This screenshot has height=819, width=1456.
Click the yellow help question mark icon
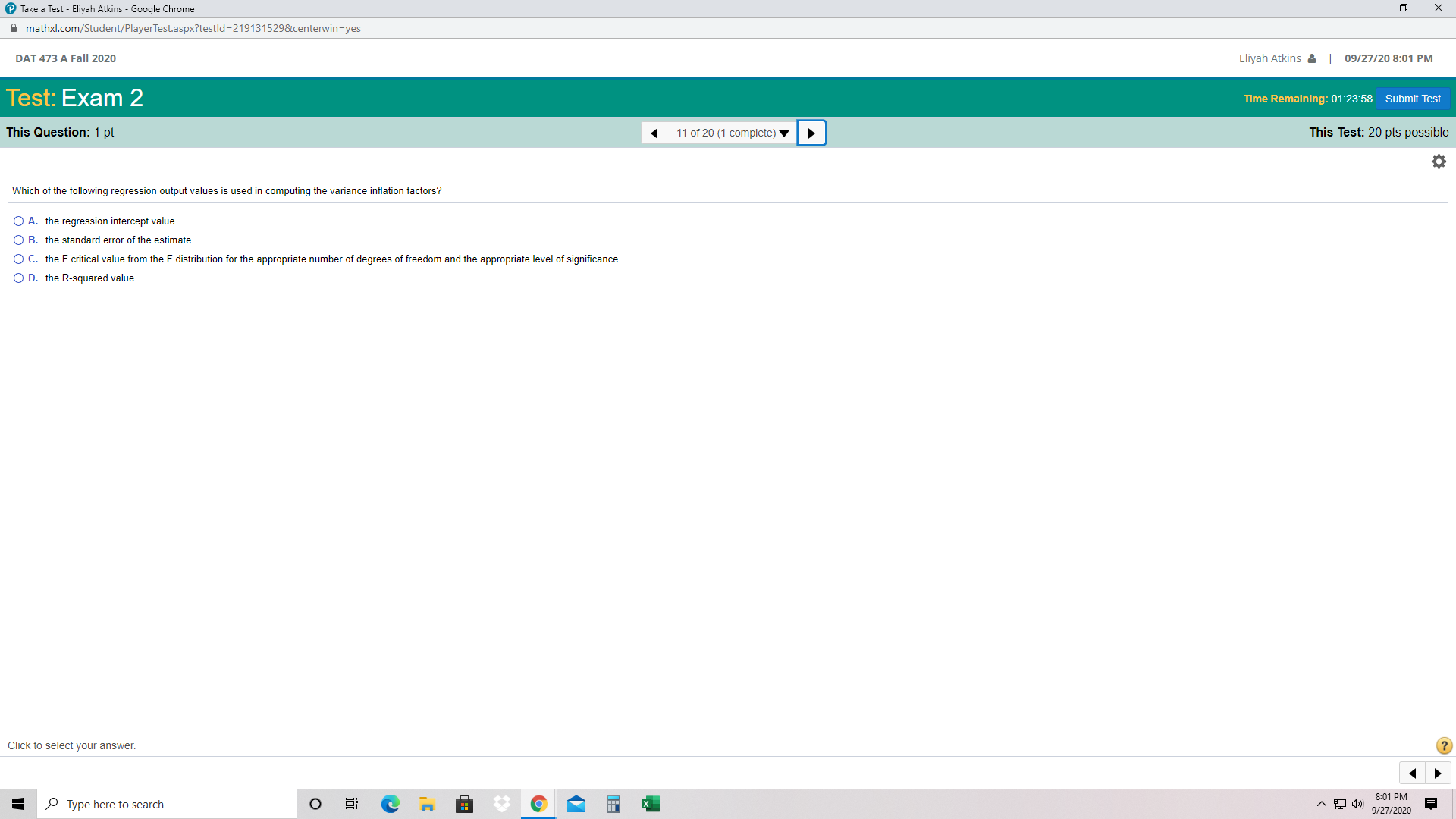point(1444,745)
